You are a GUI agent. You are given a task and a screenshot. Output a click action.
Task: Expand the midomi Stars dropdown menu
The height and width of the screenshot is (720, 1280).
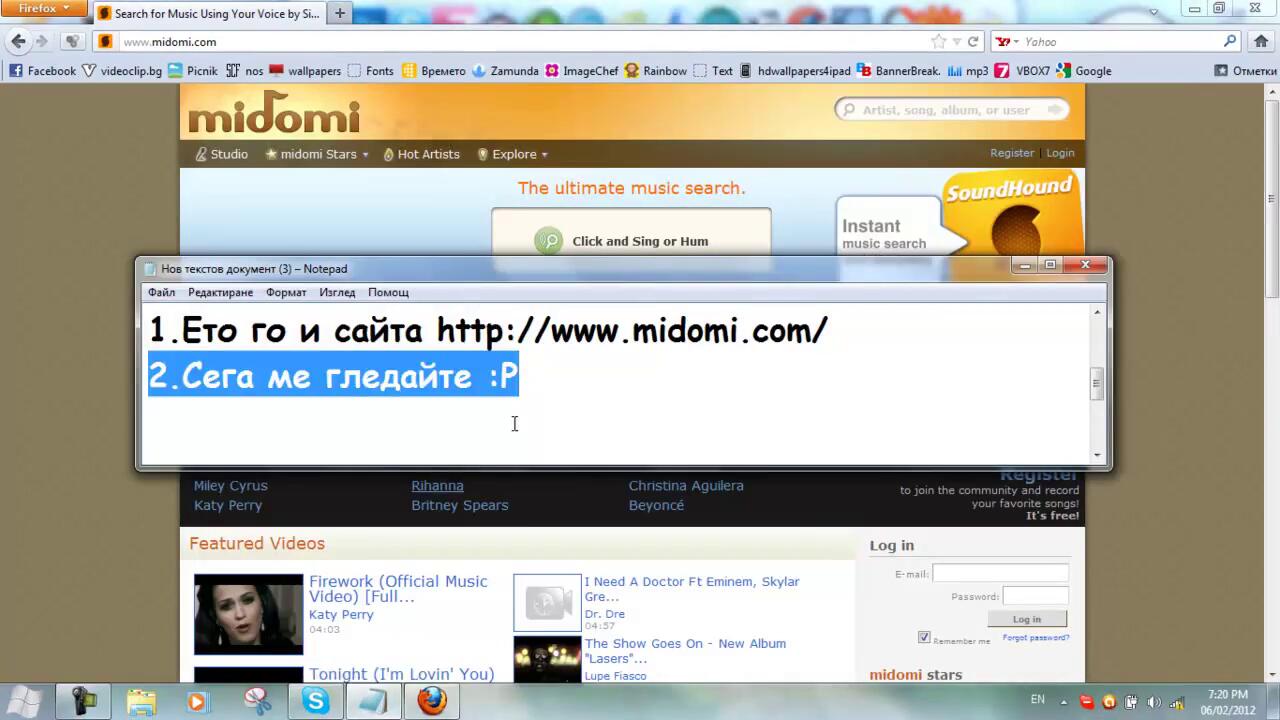click(x=317, y=154)
